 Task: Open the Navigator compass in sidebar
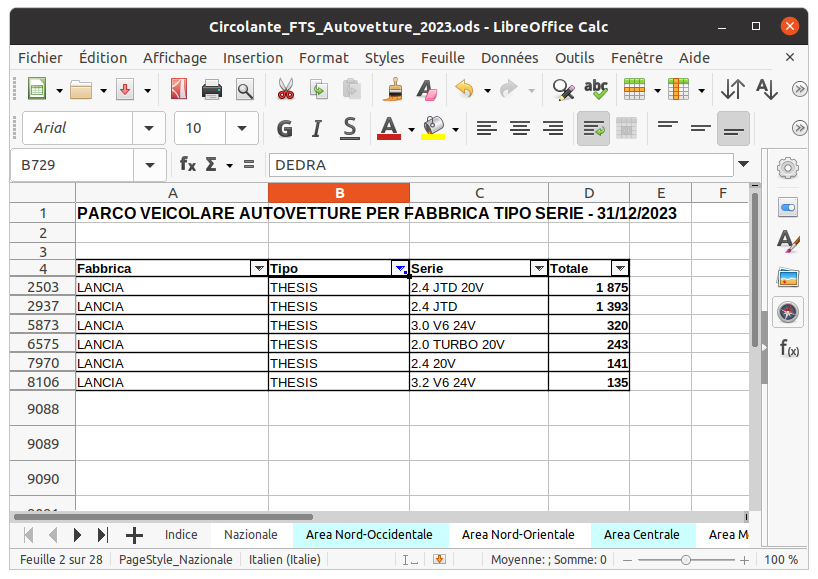[788, 312]
